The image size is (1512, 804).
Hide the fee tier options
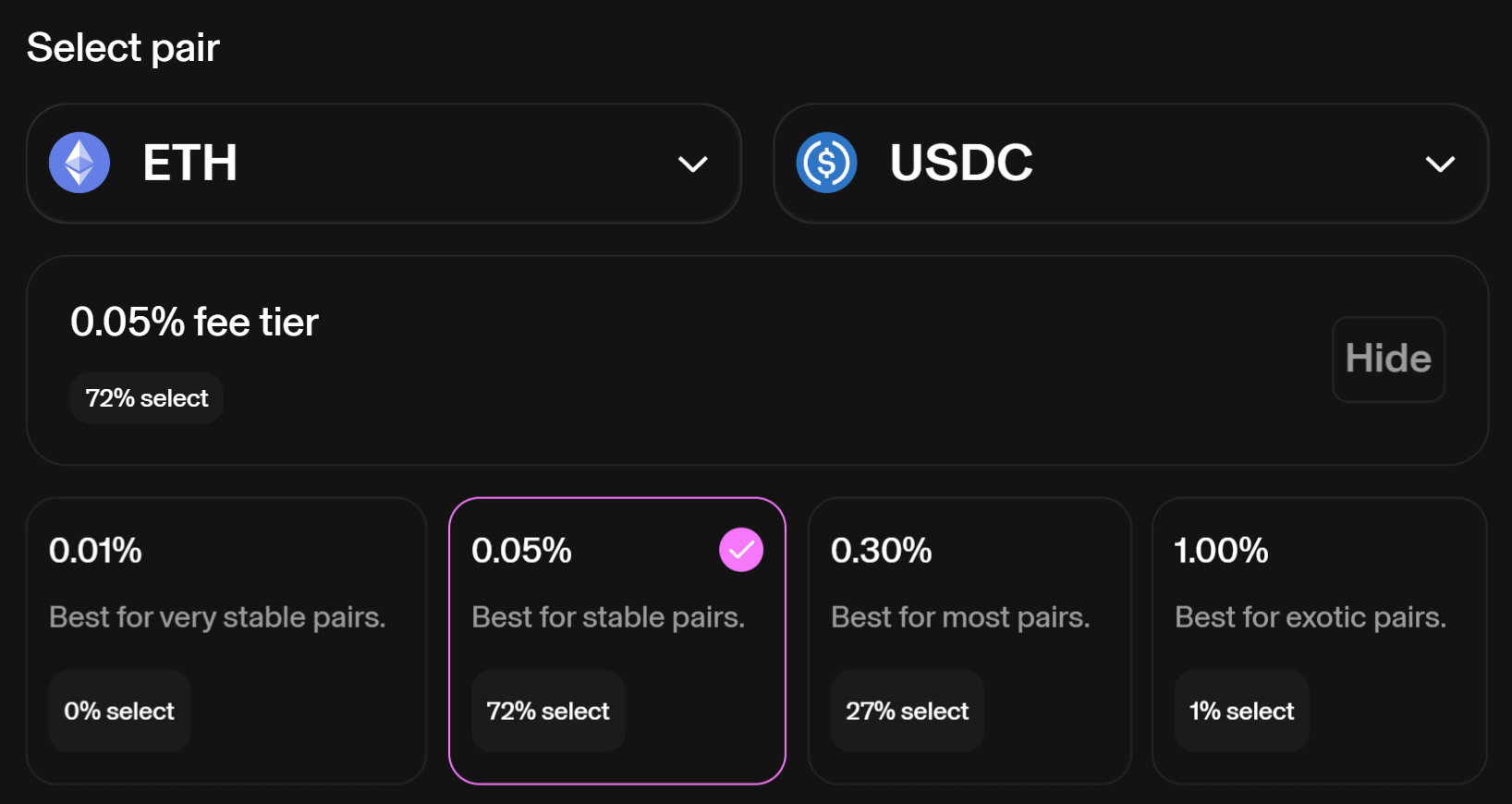pyautogui.click(x=1388, y=359)
